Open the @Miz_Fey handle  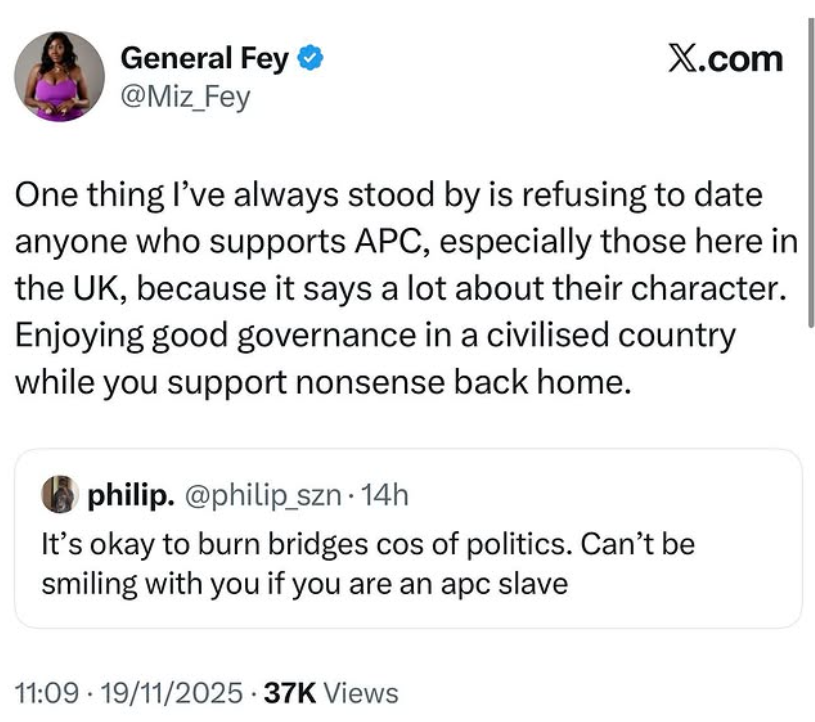185,98
